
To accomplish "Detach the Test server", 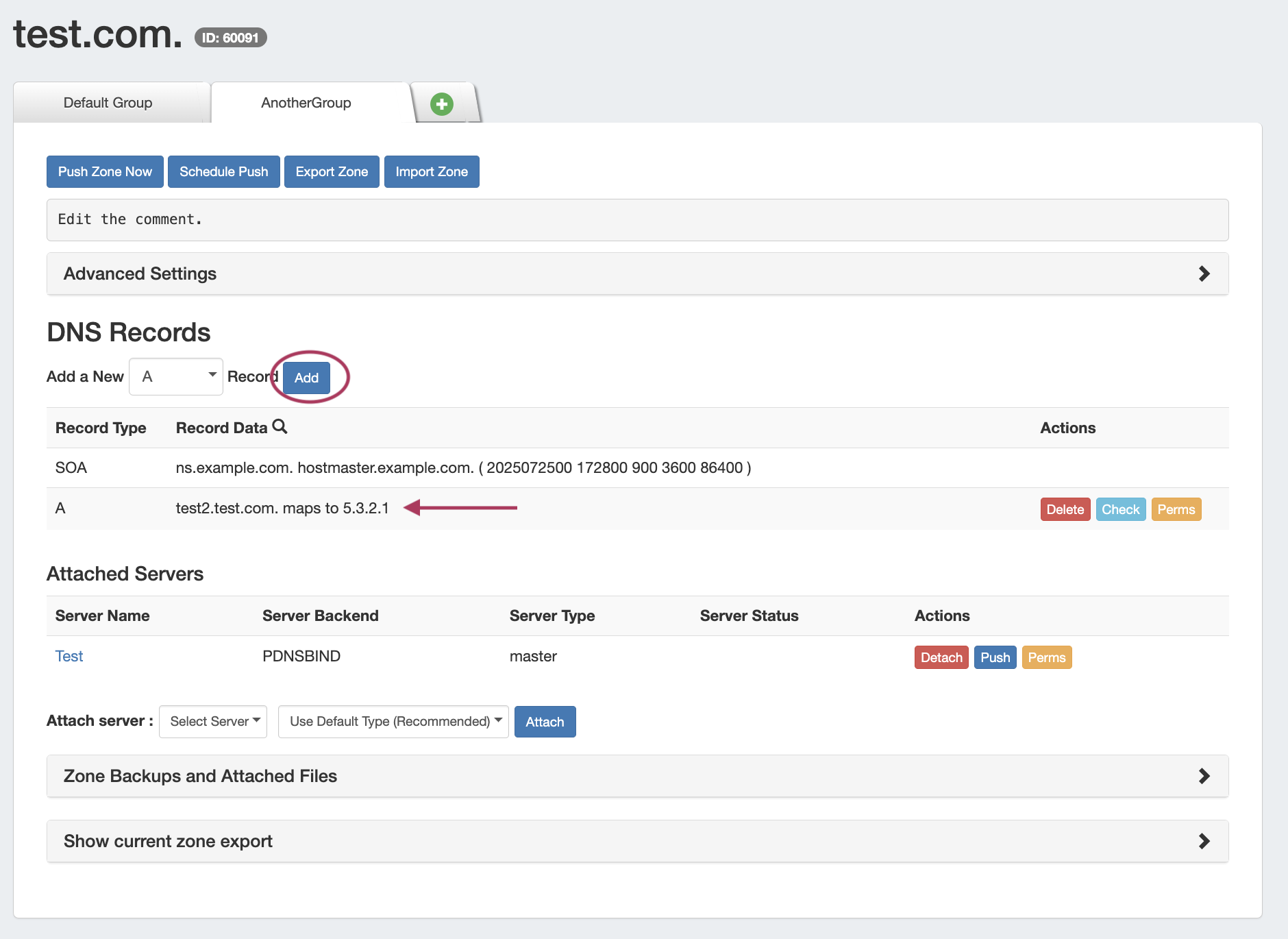I will pos(941,657).
